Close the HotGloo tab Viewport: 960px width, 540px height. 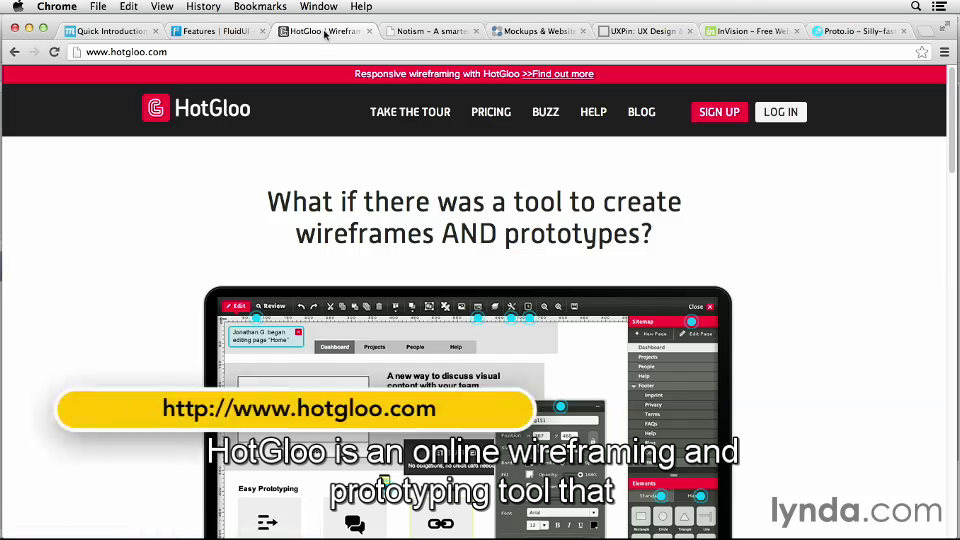click(369, 31)
